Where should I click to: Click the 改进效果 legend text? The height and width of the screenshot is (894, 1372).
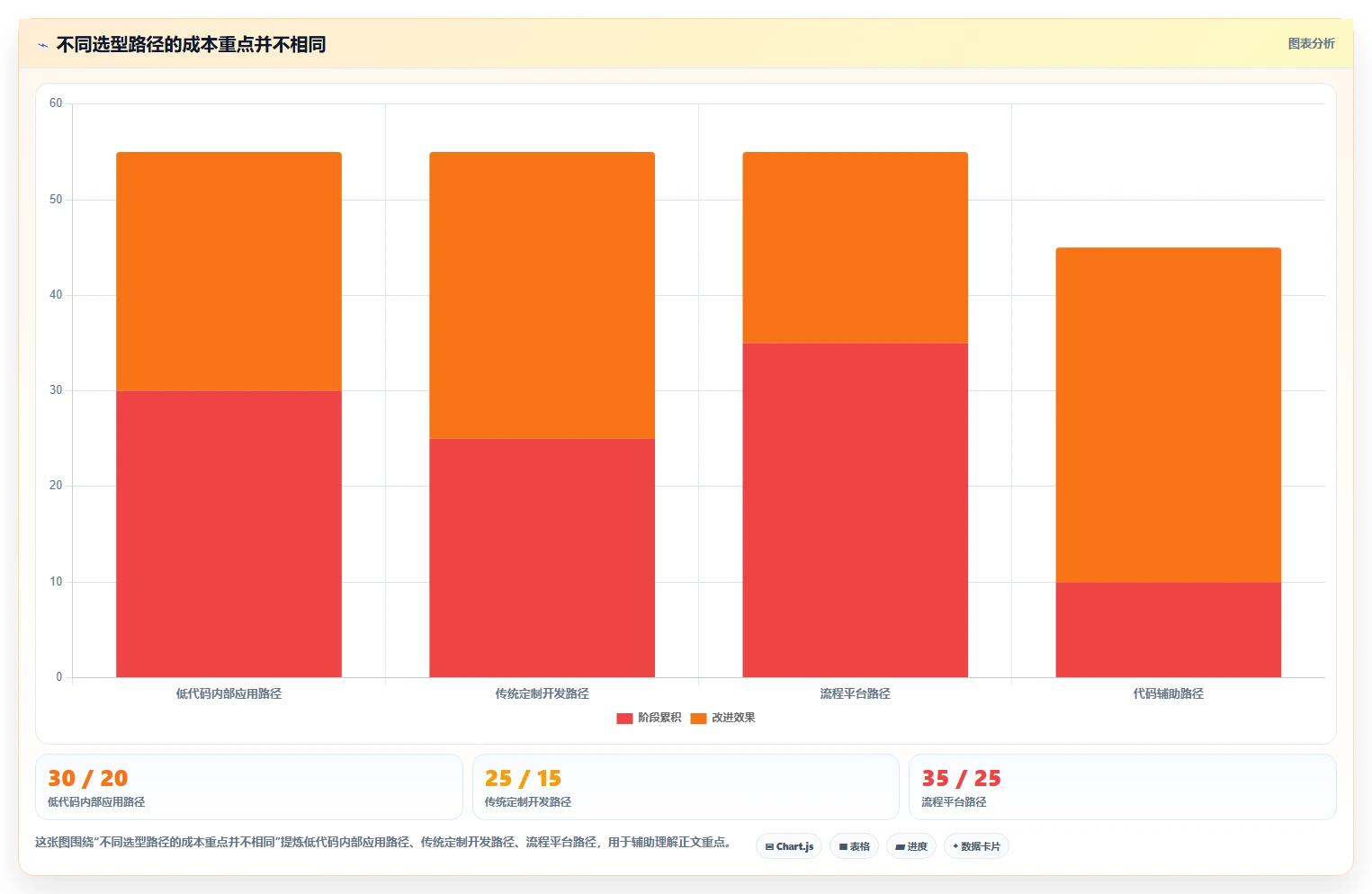click(733, 718)
